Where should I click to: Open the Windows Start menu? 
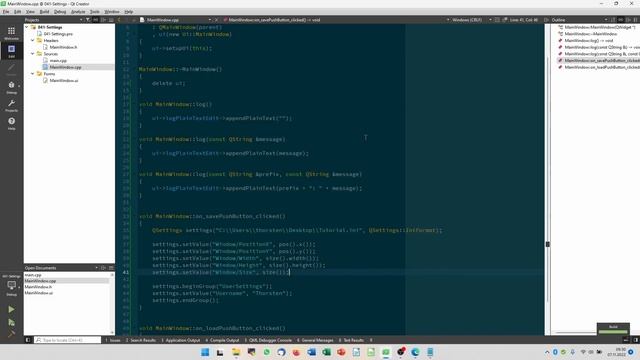pos(205,352)
